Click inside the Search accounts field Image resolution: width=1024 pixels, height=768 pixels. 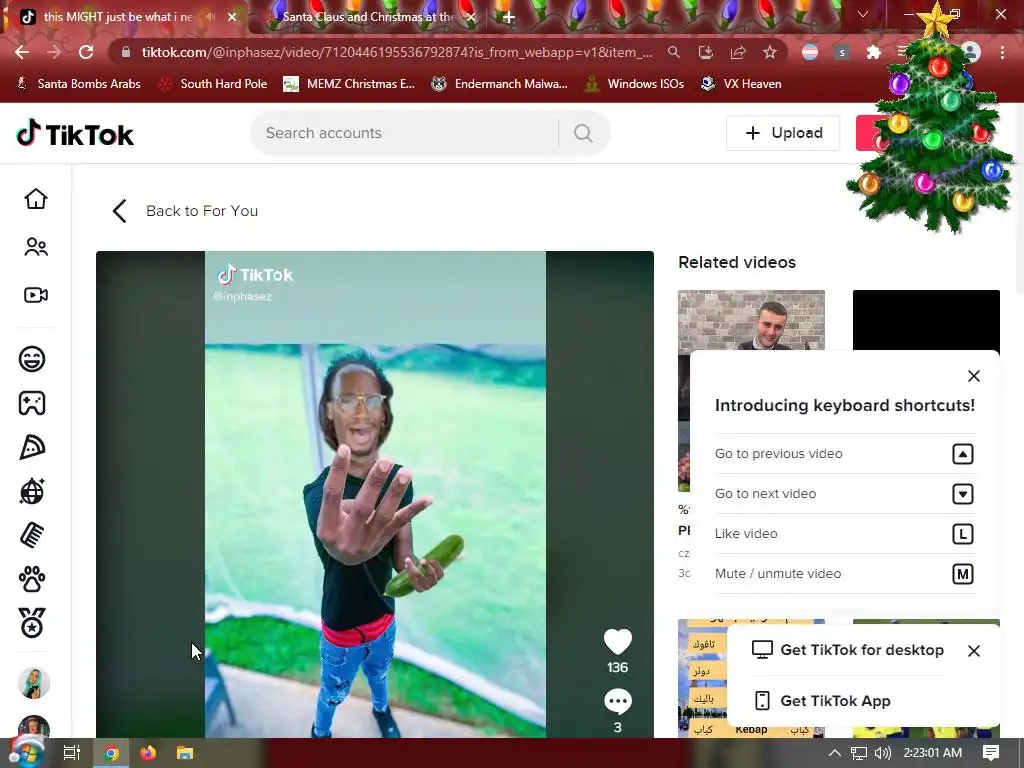click(x=405, y=133)
